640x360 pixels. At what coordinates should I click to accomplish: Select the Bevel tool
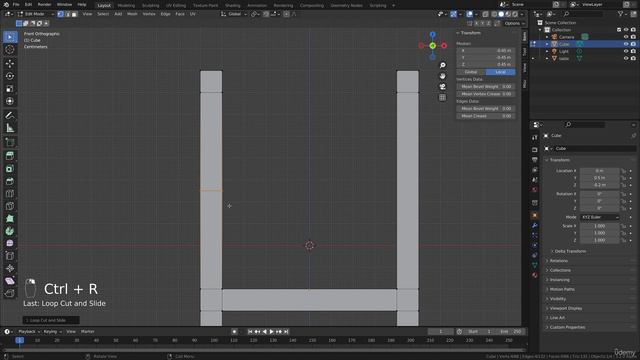(10, 181)
